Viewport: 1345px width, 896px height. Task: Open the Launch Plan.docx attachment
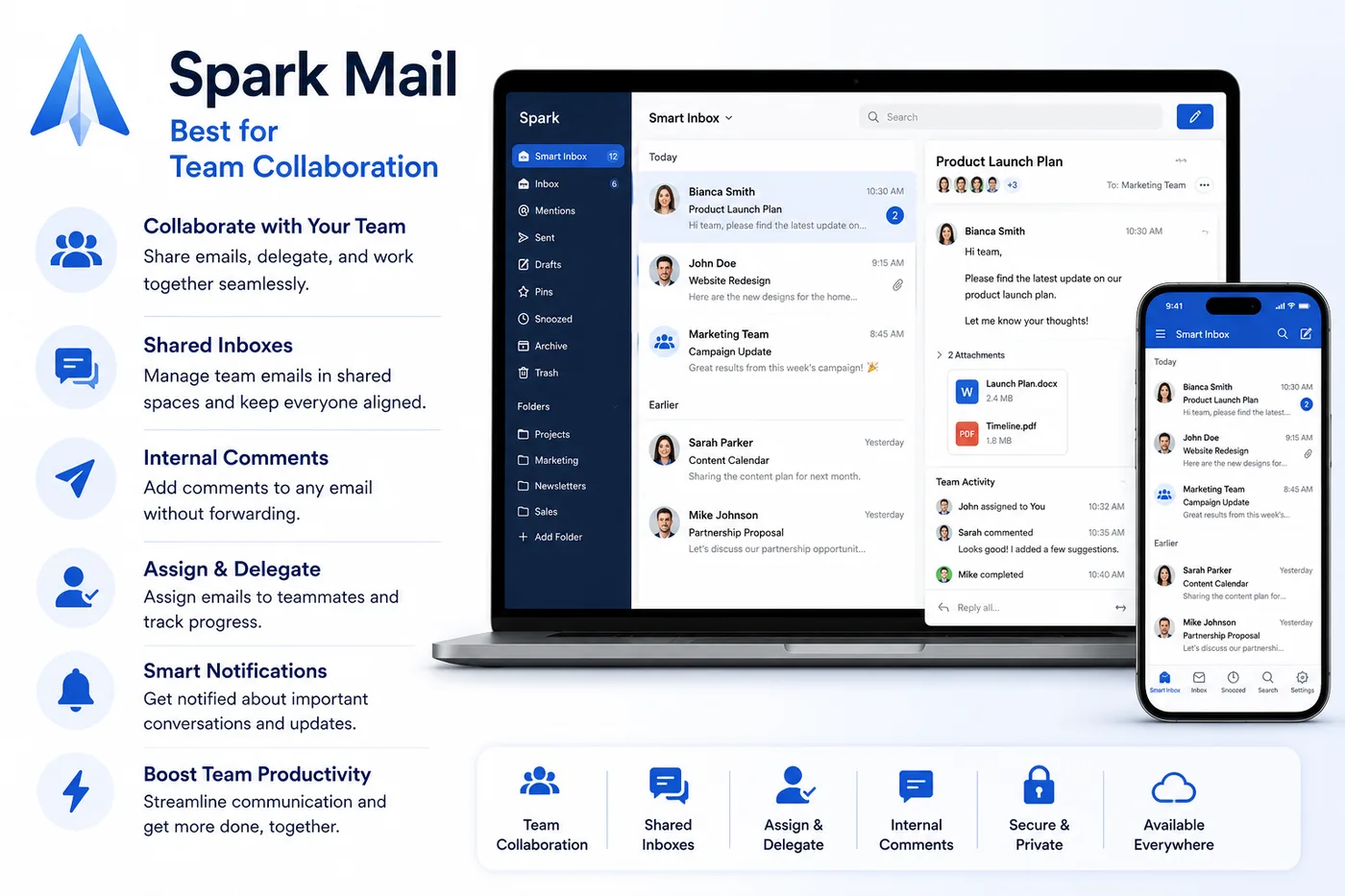[1007, 391]
